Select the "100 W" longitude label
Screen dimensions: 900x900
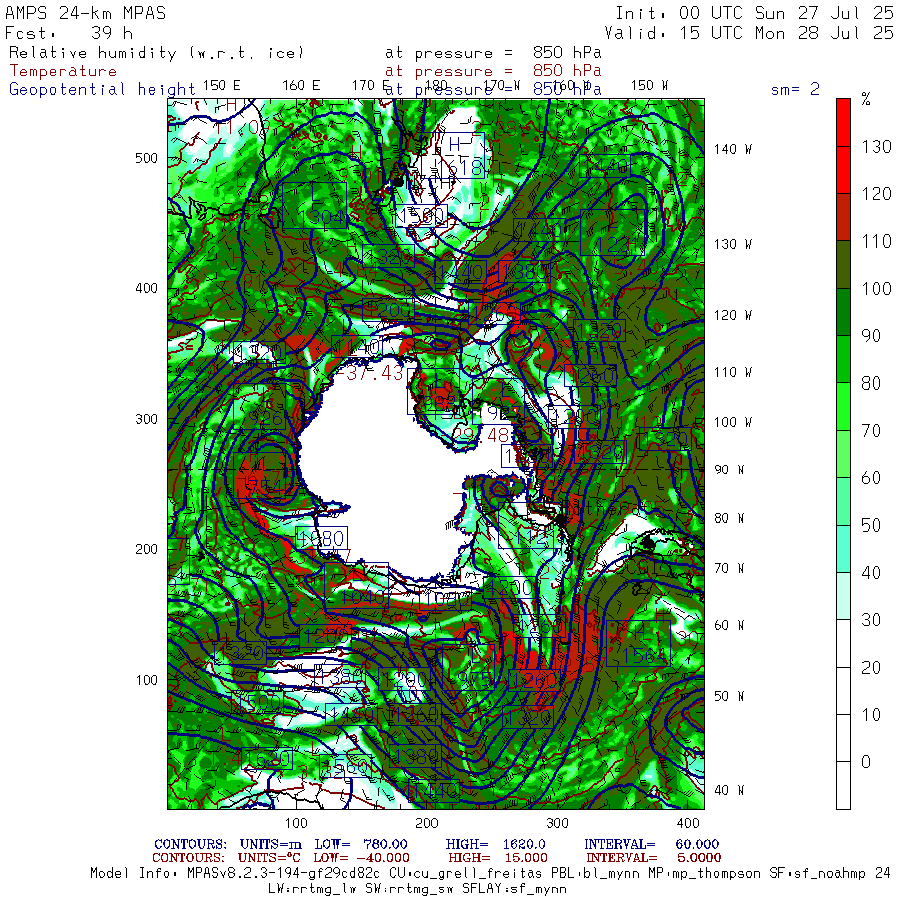point(732,422)
